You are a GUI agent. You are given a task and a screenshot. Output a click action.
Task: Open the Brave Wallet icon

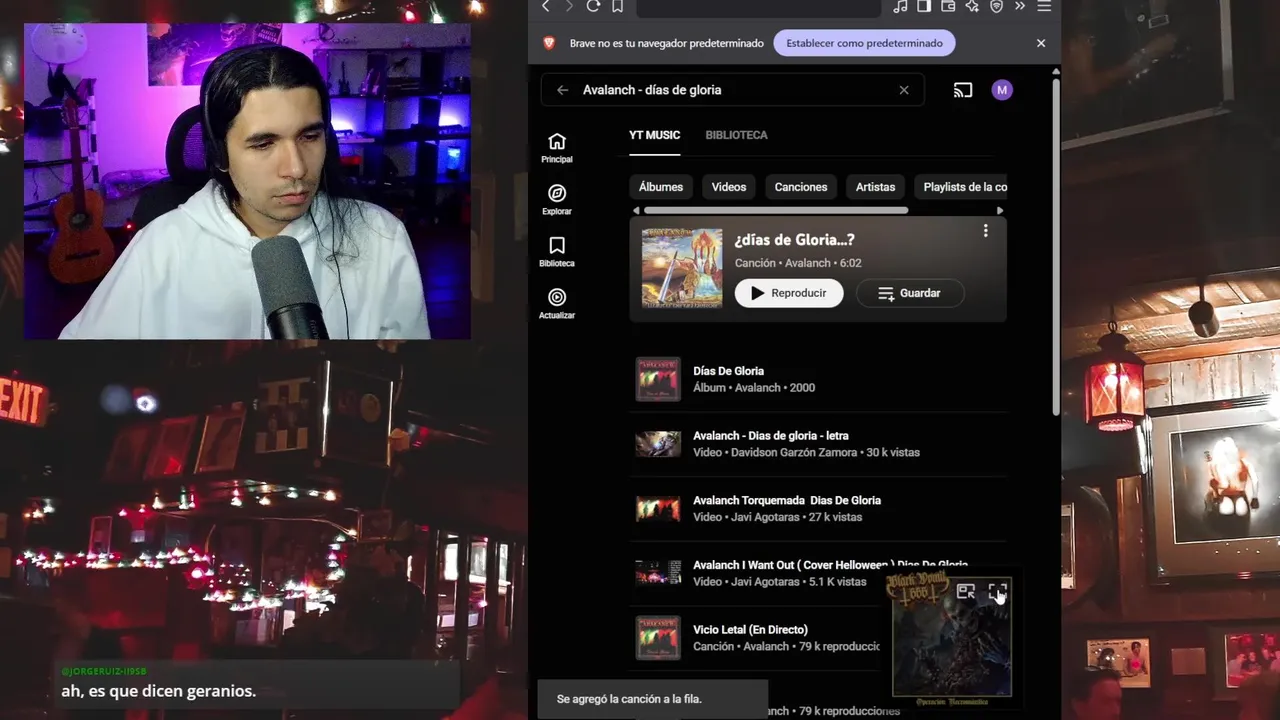click(x=948, y=6)
